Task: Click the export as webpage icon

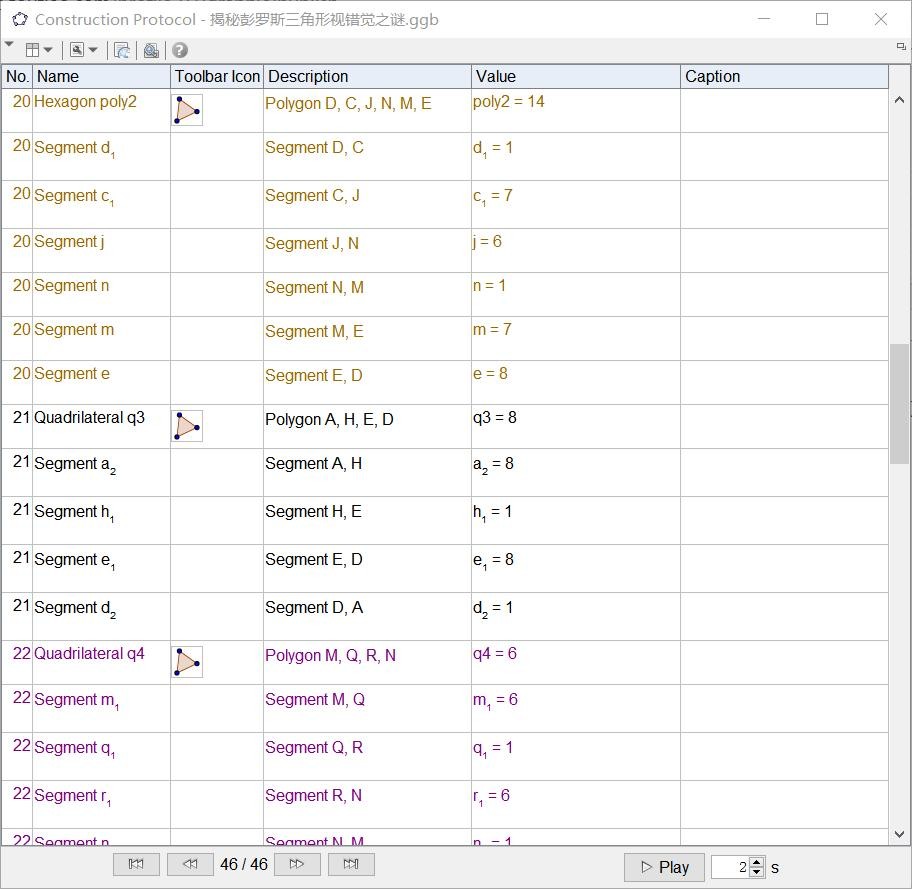Action: (122, 50)
